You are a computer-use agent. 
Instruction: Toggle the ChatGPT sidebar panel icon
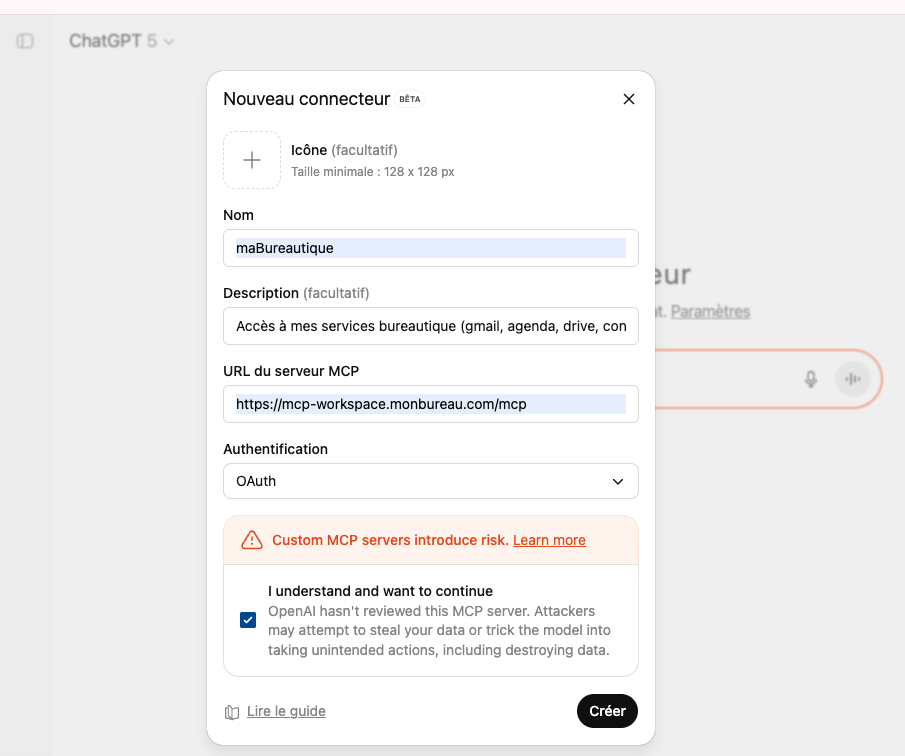(x=25, y=41)
